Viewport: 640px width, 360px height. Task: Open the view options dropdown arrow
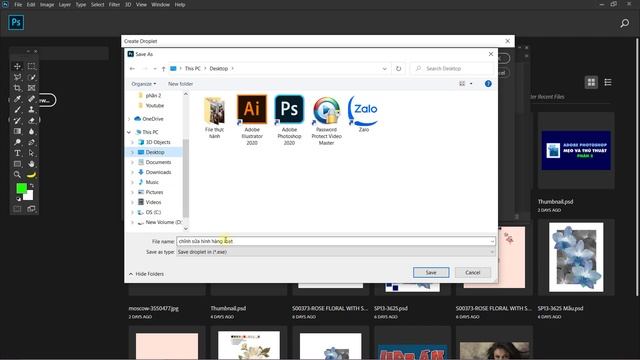coord(471,84)
